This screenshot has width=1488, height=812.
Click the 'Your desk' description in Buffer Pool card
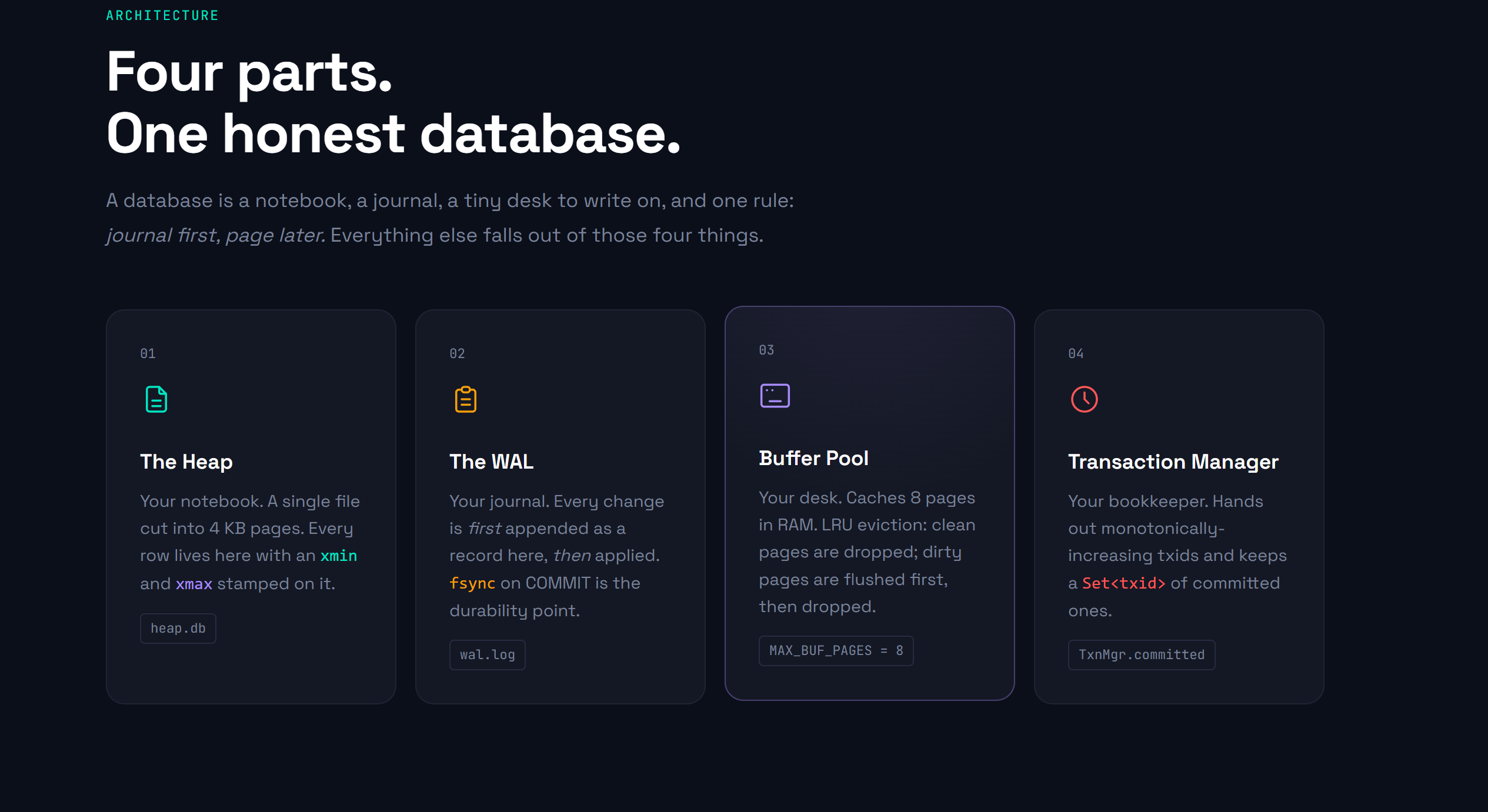[x=867, y=552]
